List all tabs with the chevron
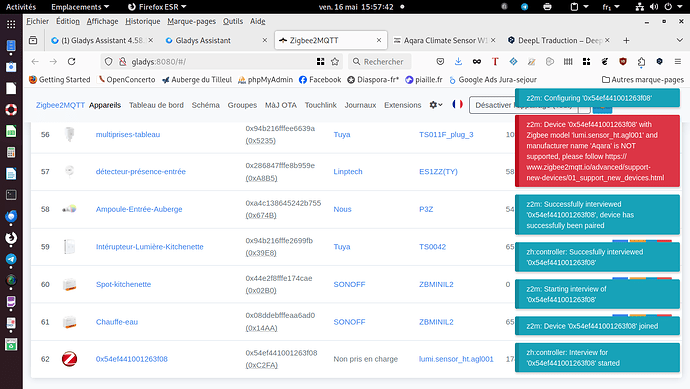The width and height of the screenshot is (690, 389). 679,40
